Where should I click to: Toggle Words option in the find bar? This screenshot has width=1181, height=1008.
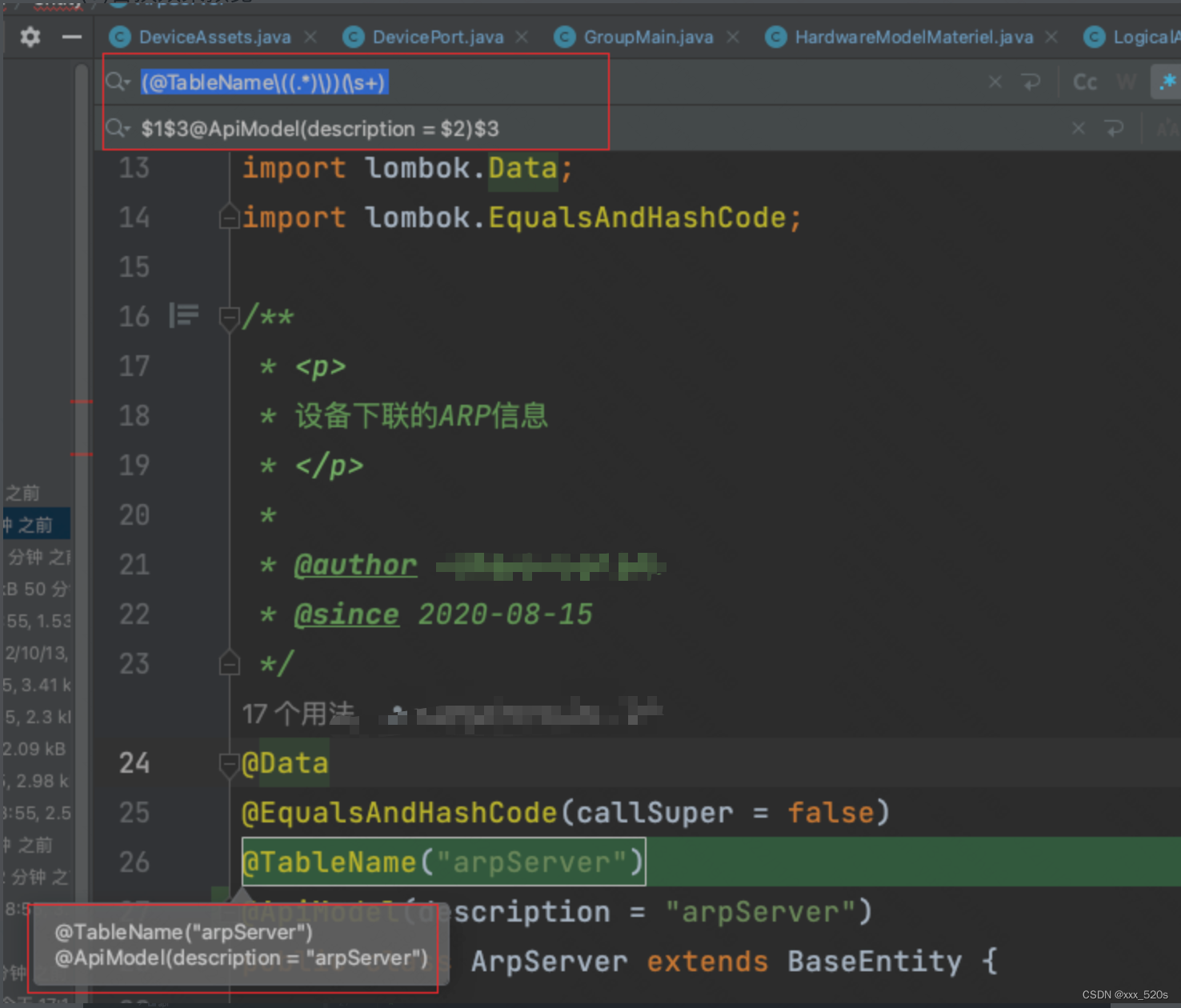click(1127, 82)
